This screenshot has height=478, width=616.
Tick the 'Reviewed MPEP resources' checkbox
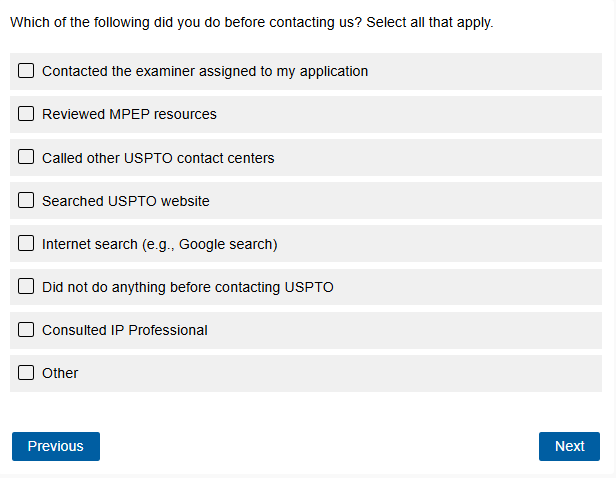(x=26, y=114)
